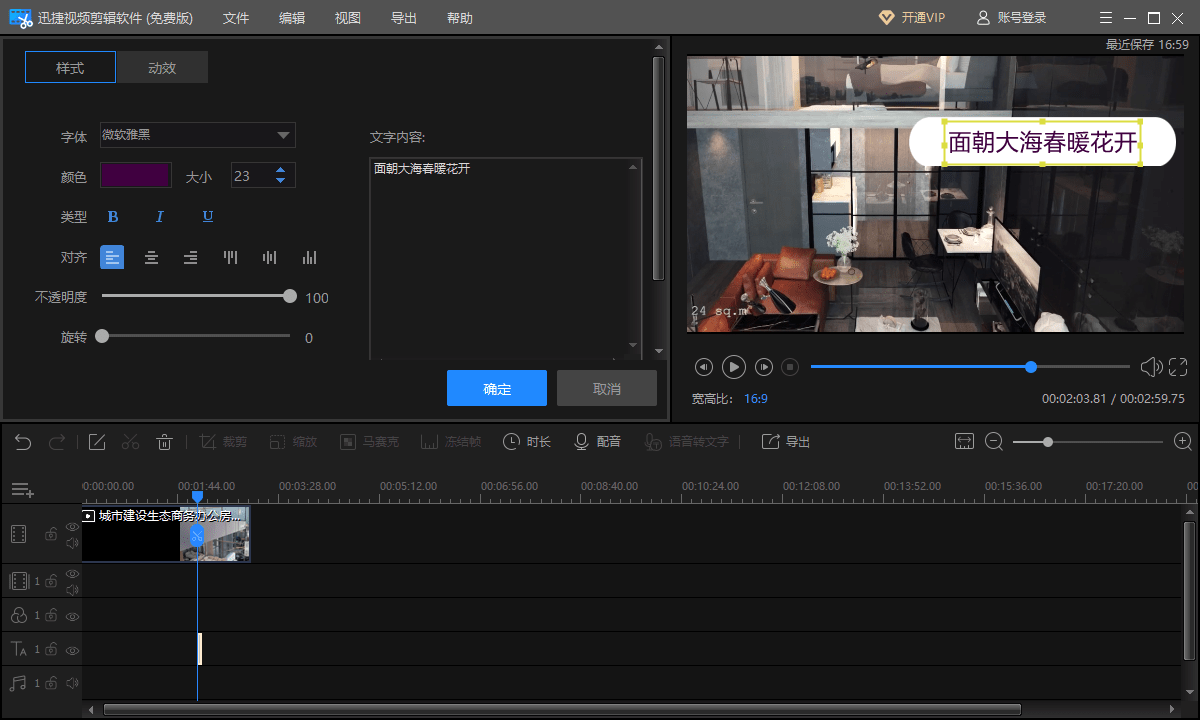
Task: Open the purple text color swatch
Action: point(136,176)
